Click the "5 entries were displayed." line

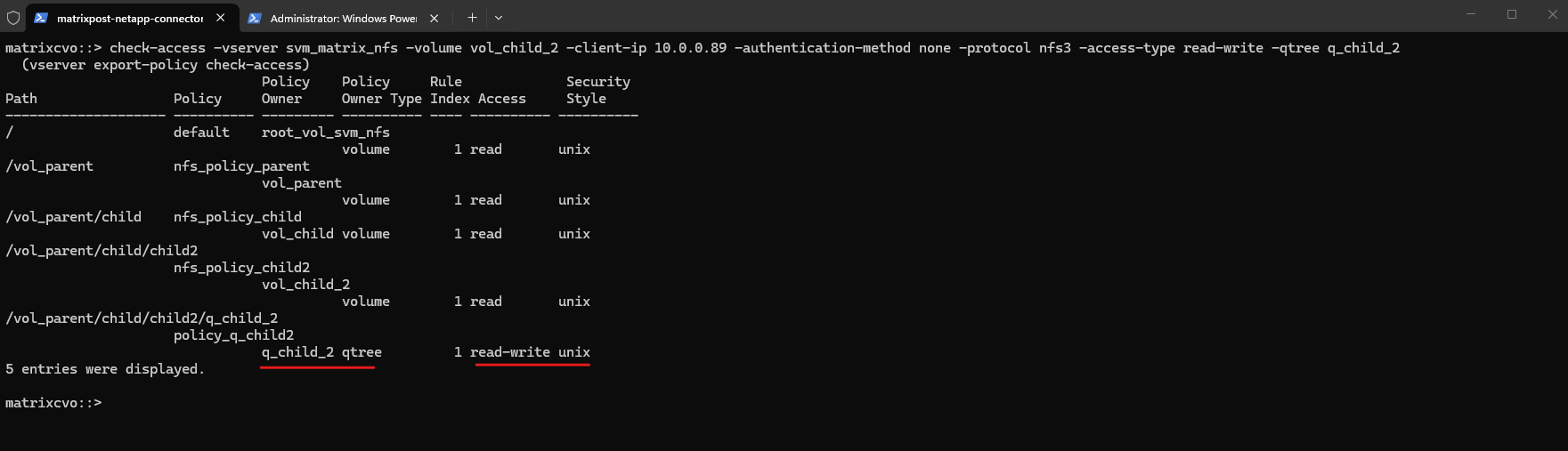[x=105, y=369]
